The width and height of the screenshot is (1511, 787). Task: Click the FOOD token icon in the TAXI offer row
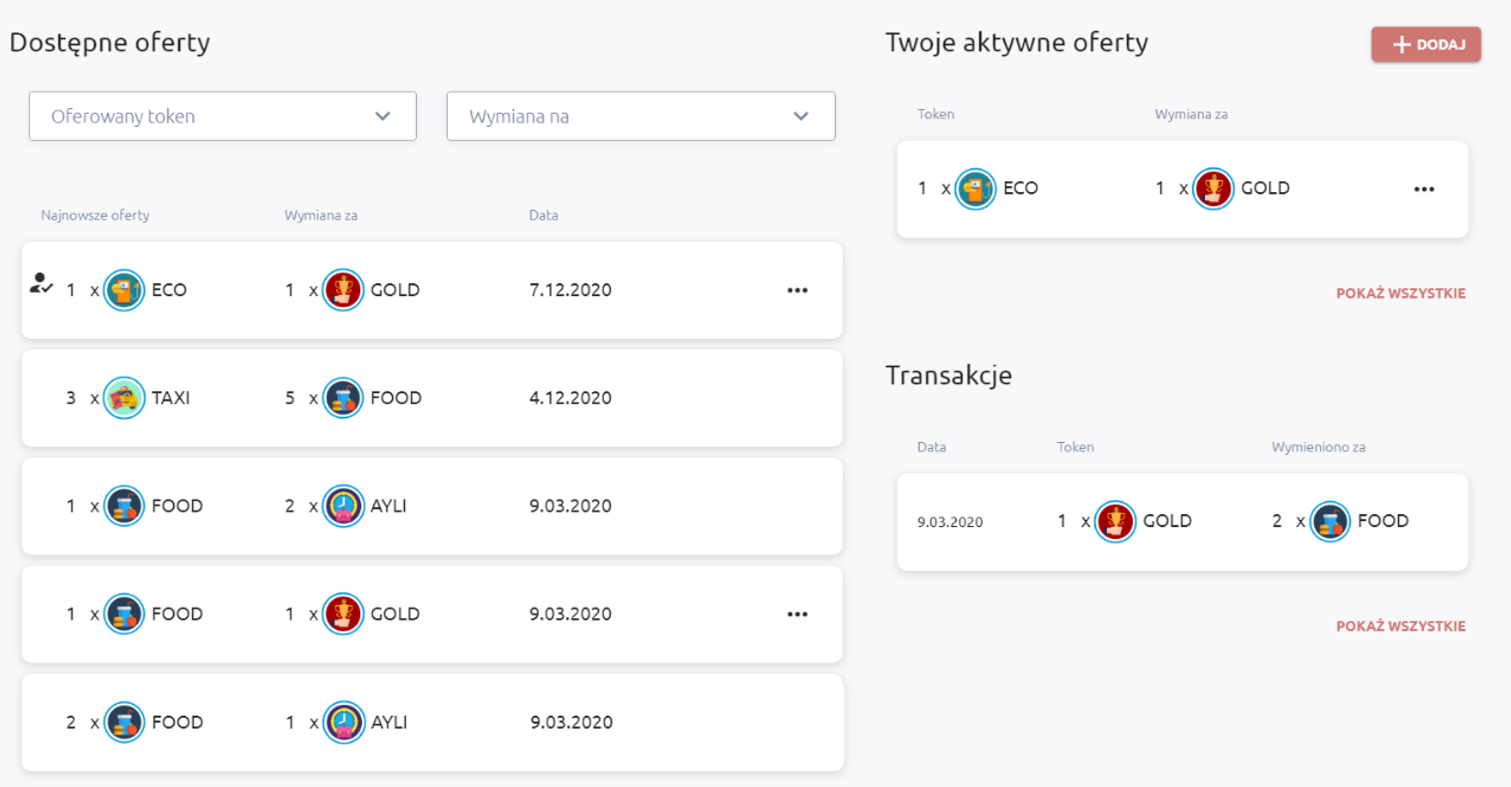tap(344, 398)
